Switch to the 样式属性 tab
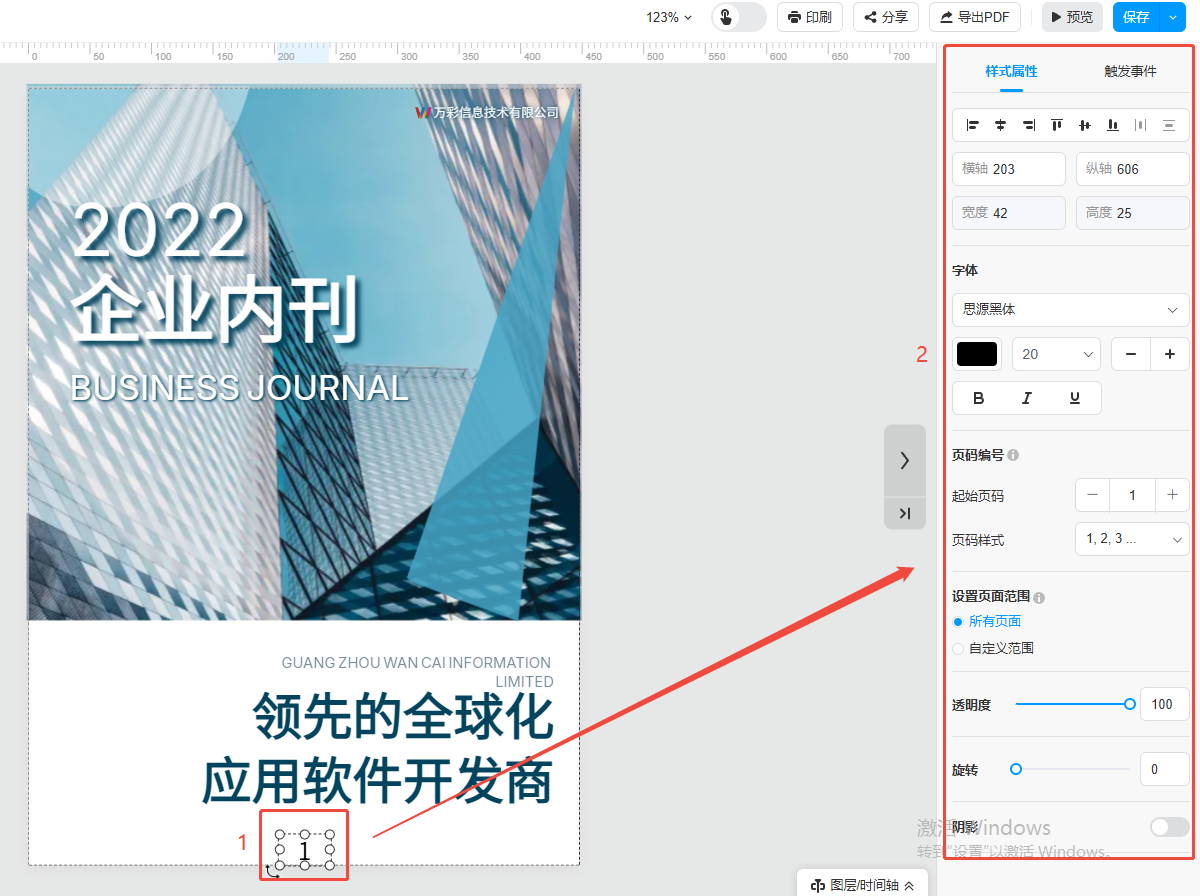 1011,71
